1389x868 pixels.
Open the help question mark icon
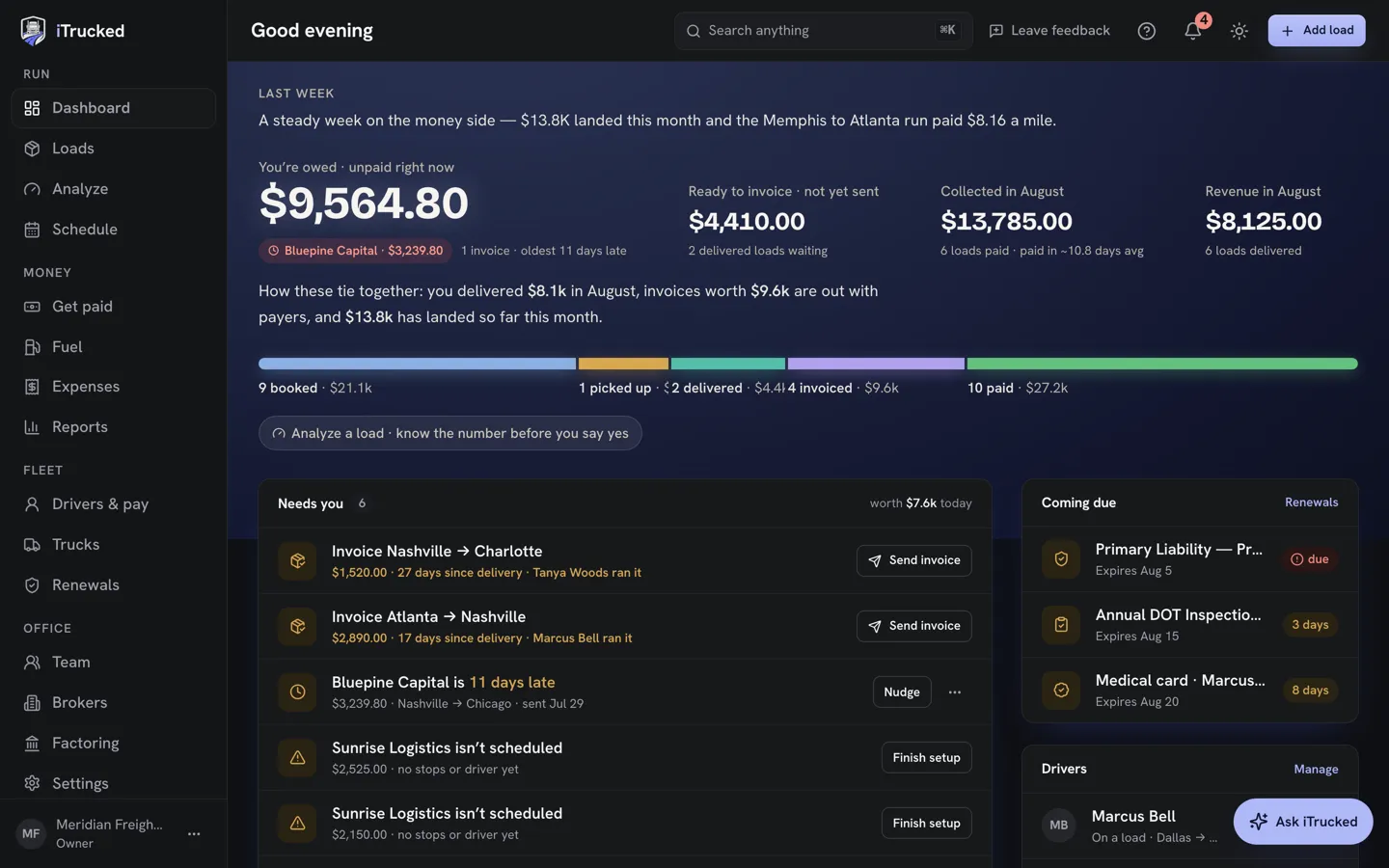pos(1146,31)
